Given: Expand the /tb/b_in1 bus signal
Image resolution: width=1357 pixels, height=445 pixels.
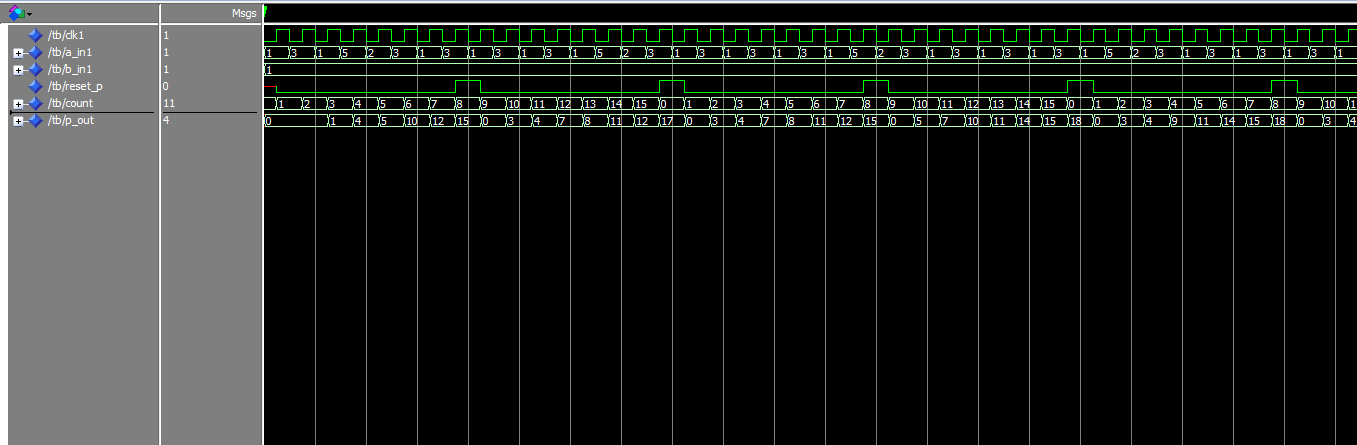Looking at the screenshot, I should (18, 69).
